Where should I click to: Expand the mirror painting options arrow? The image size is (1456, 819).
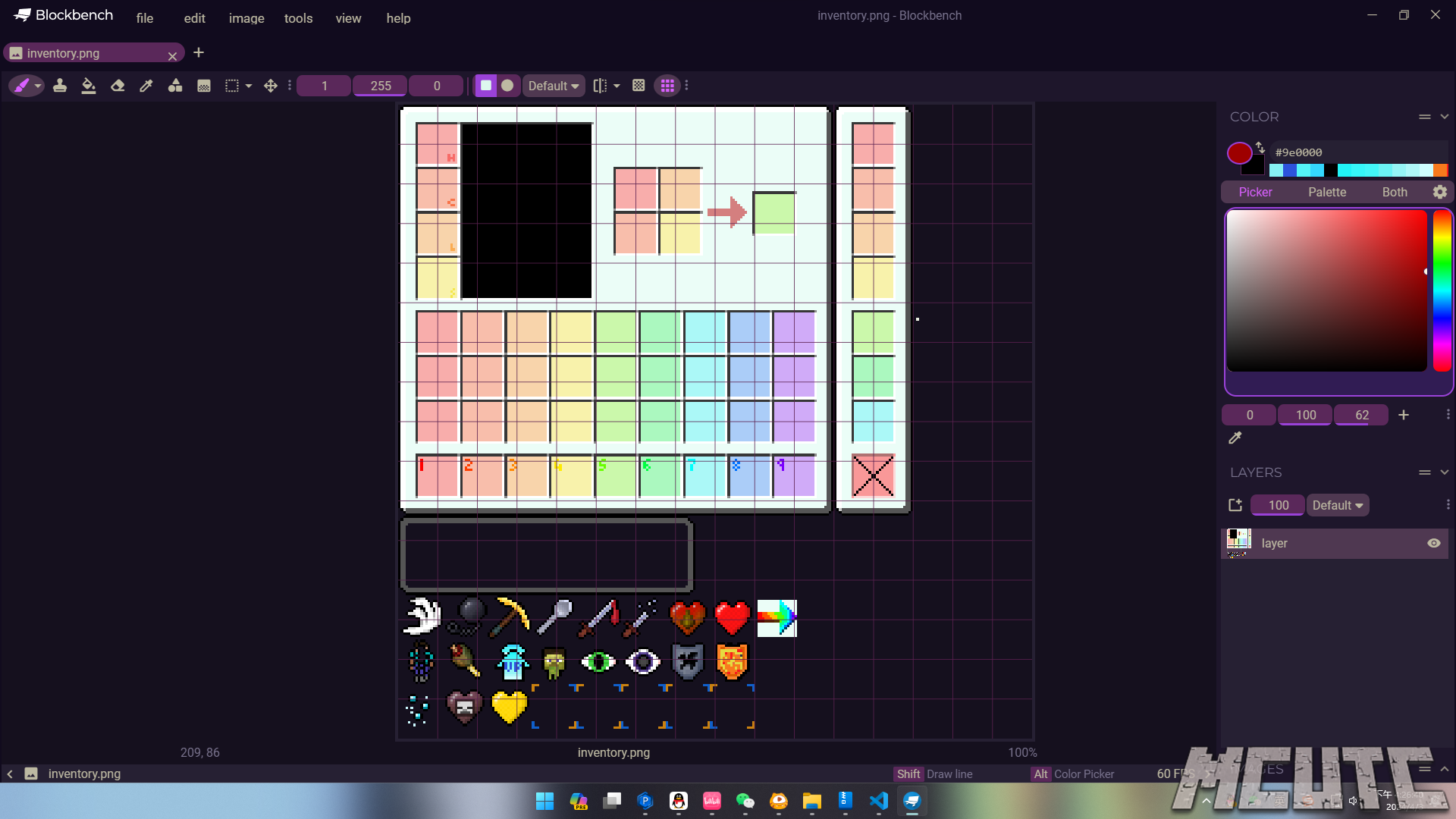(x=617, y=86)
